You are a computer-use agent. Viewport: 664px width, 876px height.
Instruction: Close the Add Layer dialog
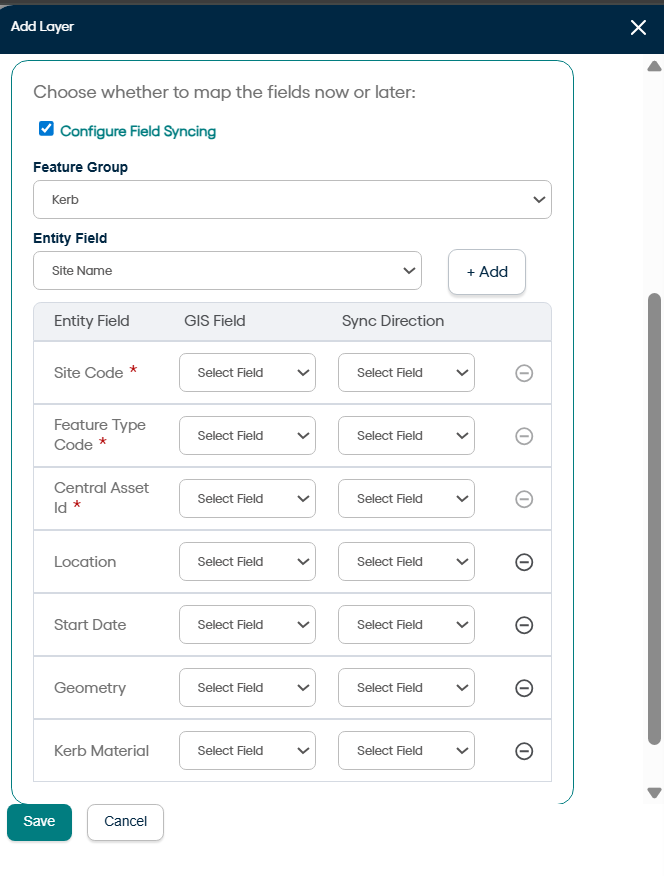[638, 27]
